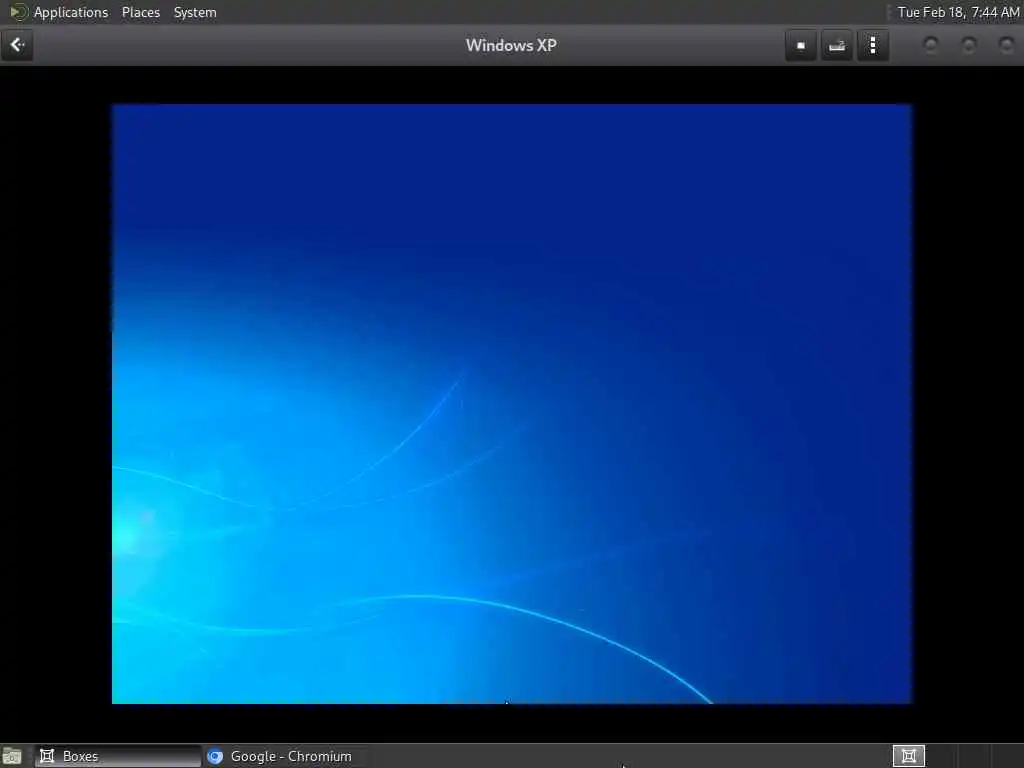
Task: Select the active workspace in workspace switcher
Action: [908, 756]
